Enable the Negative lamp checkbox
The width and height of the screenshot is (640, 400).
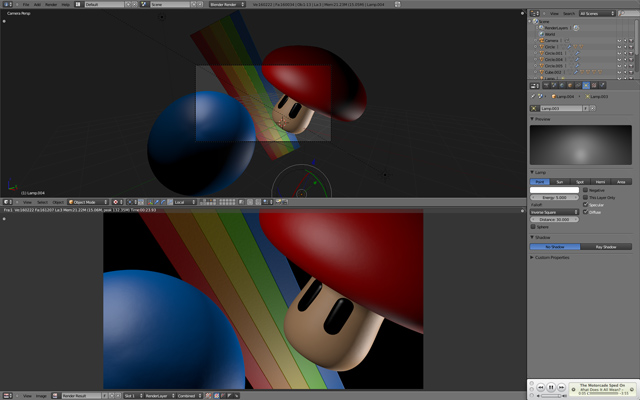click(586, 189)
